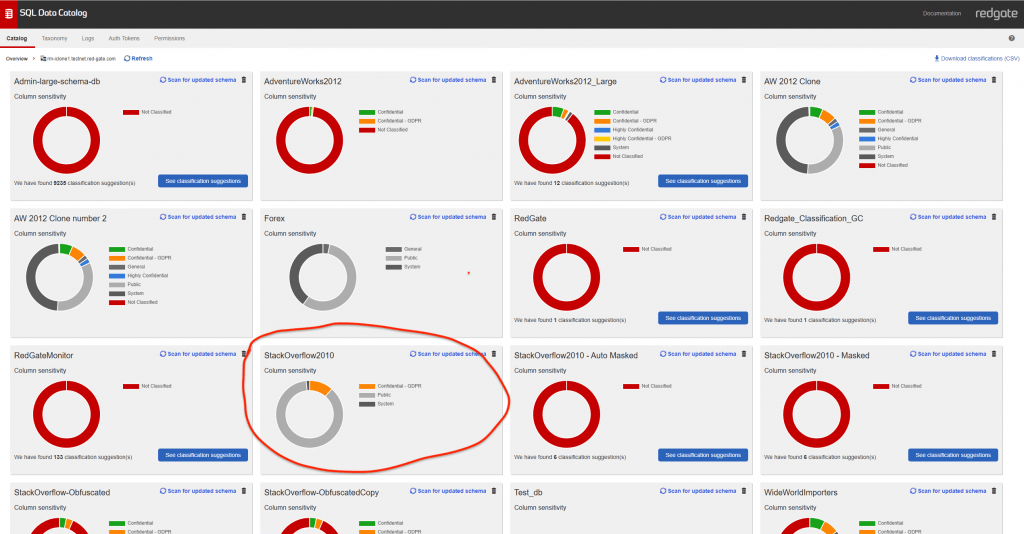This screenshot has width=1024, height=534.
Task: Click the Refresh link
Action: coord(138,59)
